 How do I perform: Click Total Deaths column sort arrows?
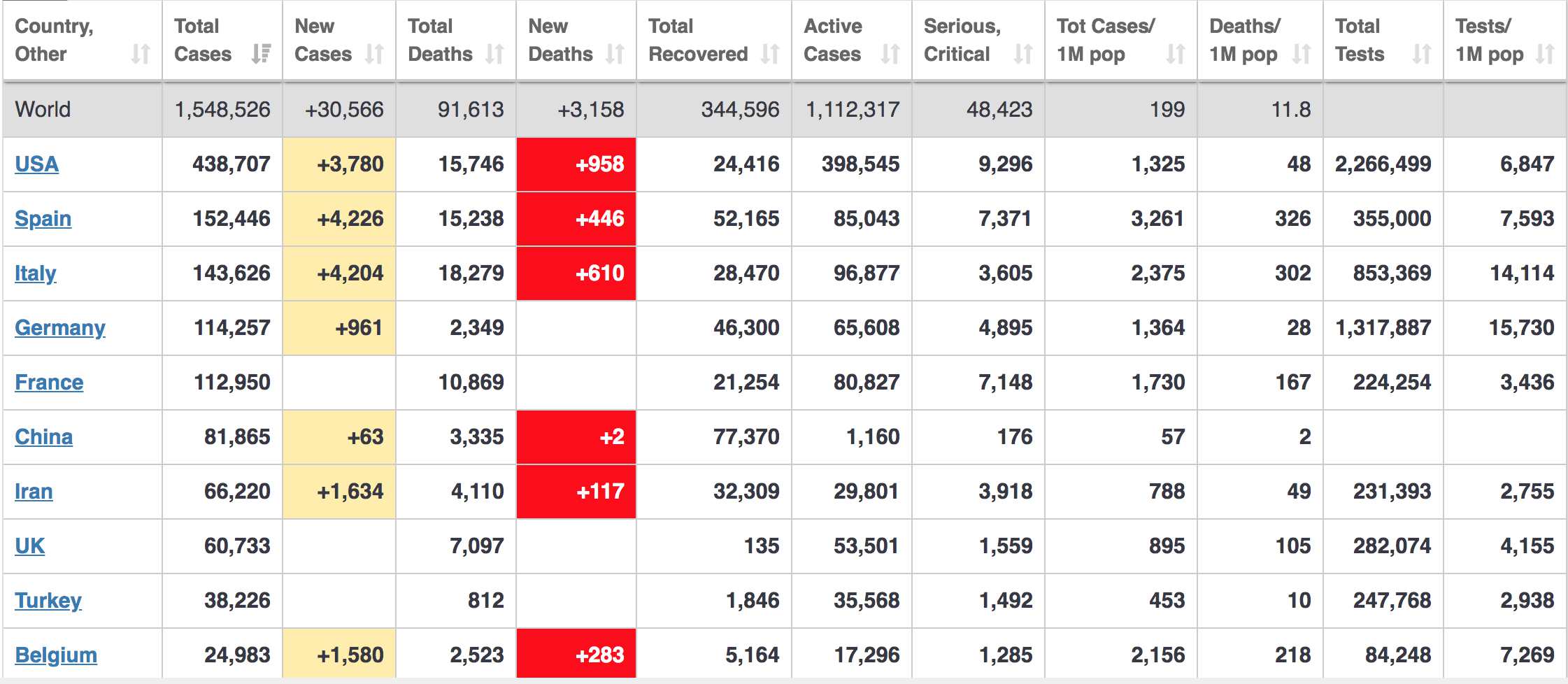(495, 54)
